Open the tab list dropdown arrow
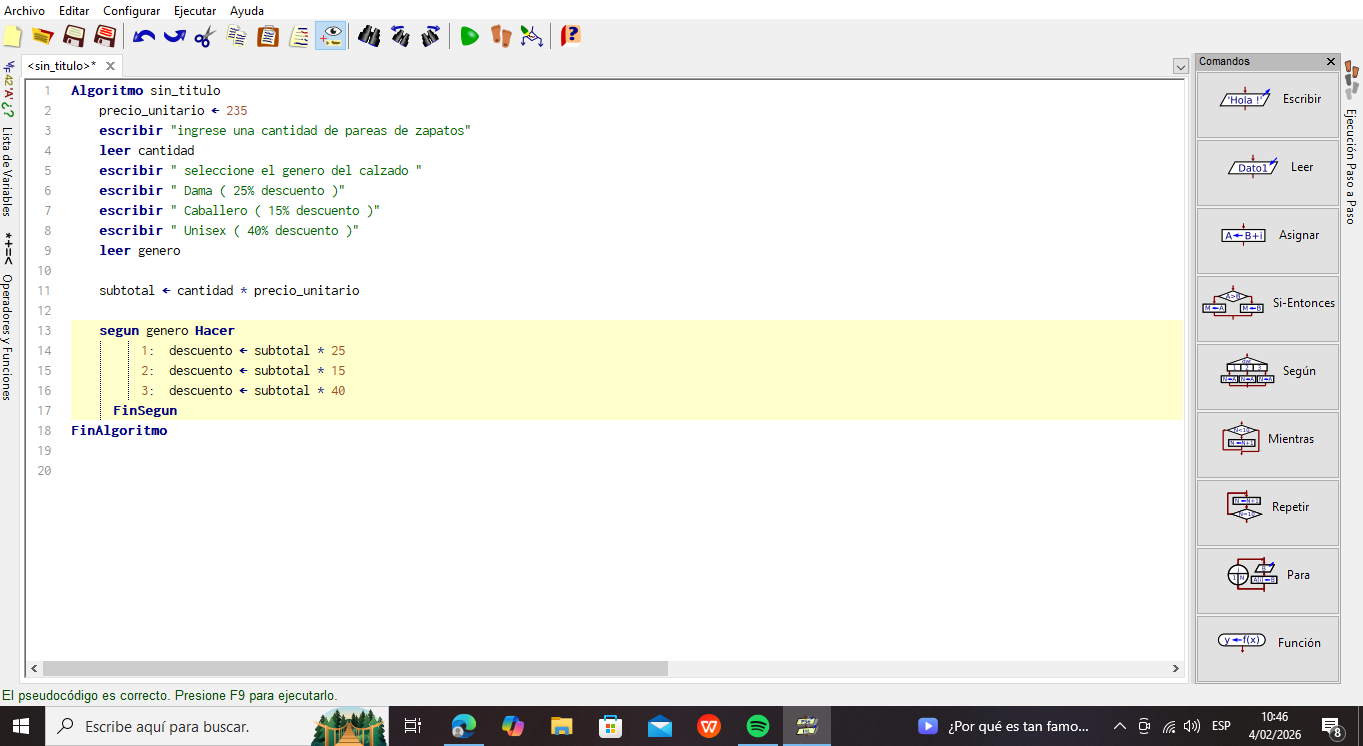 coord(1180,66)
